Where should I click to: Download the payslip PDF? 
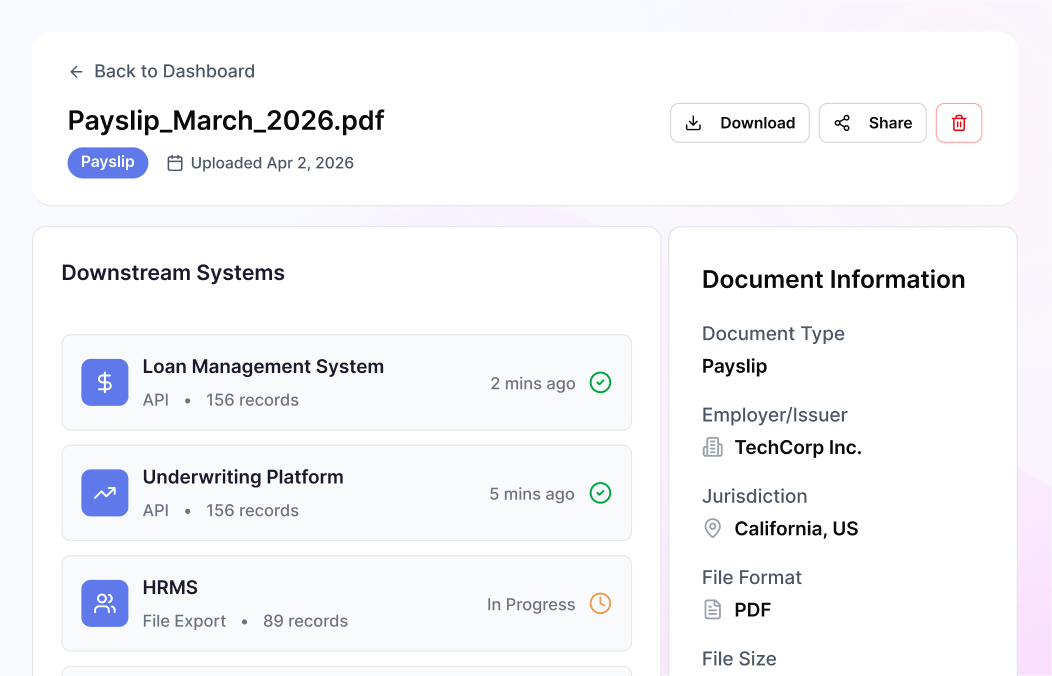pos(739,123)
